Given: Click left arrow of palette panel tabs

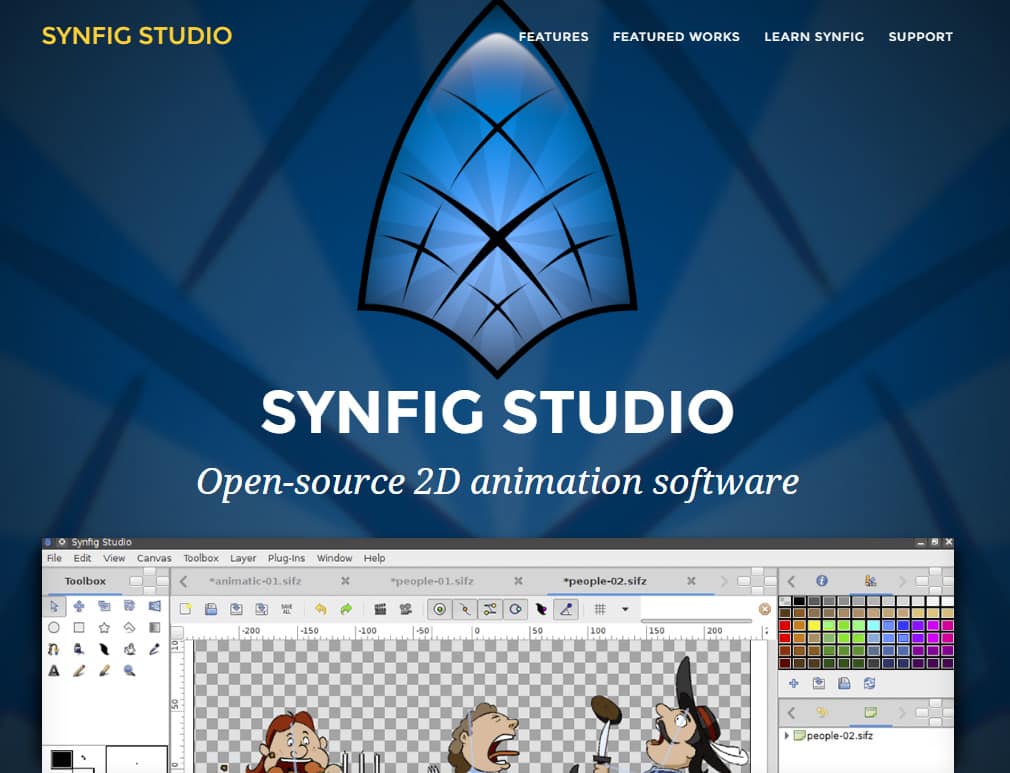Looking at the screenshot, I should 792,581.
